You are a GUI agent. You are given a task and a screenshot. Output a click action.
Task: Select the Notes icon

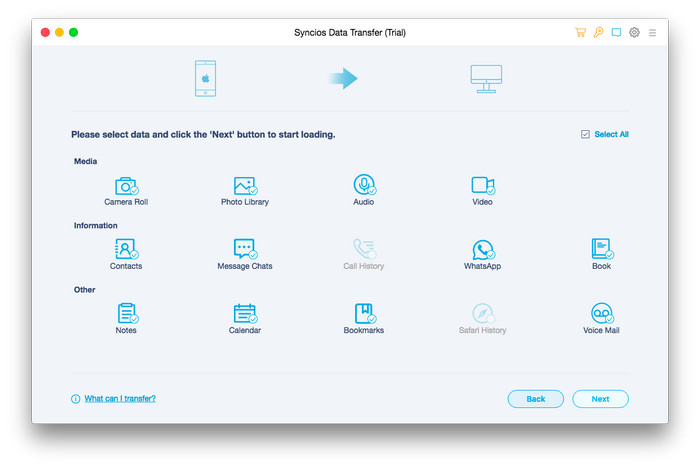127,313
